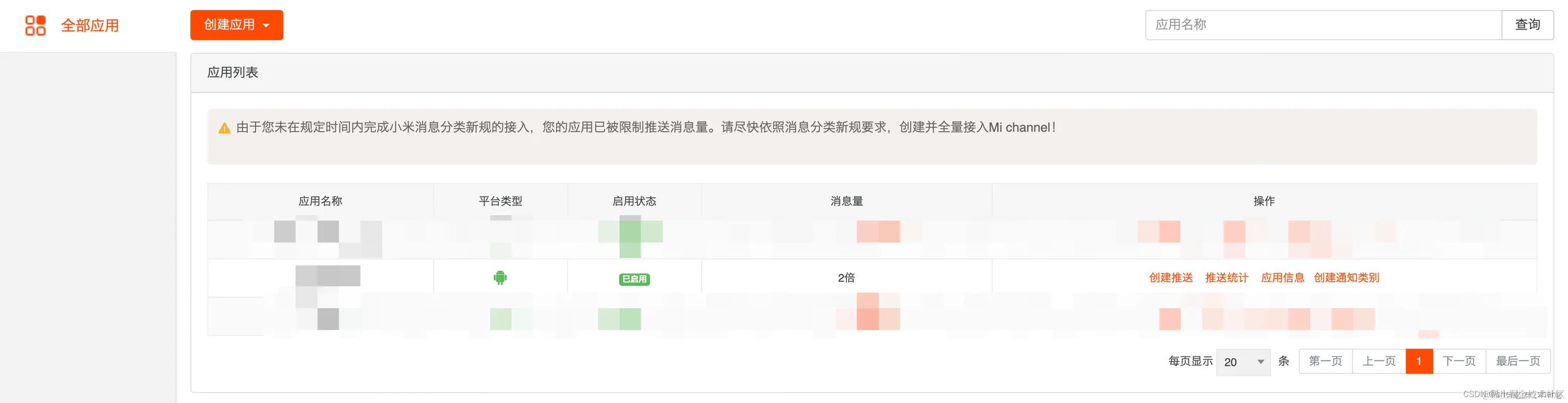Open the page size dropdown showing 20
1568x403 pixels.
1243,362
